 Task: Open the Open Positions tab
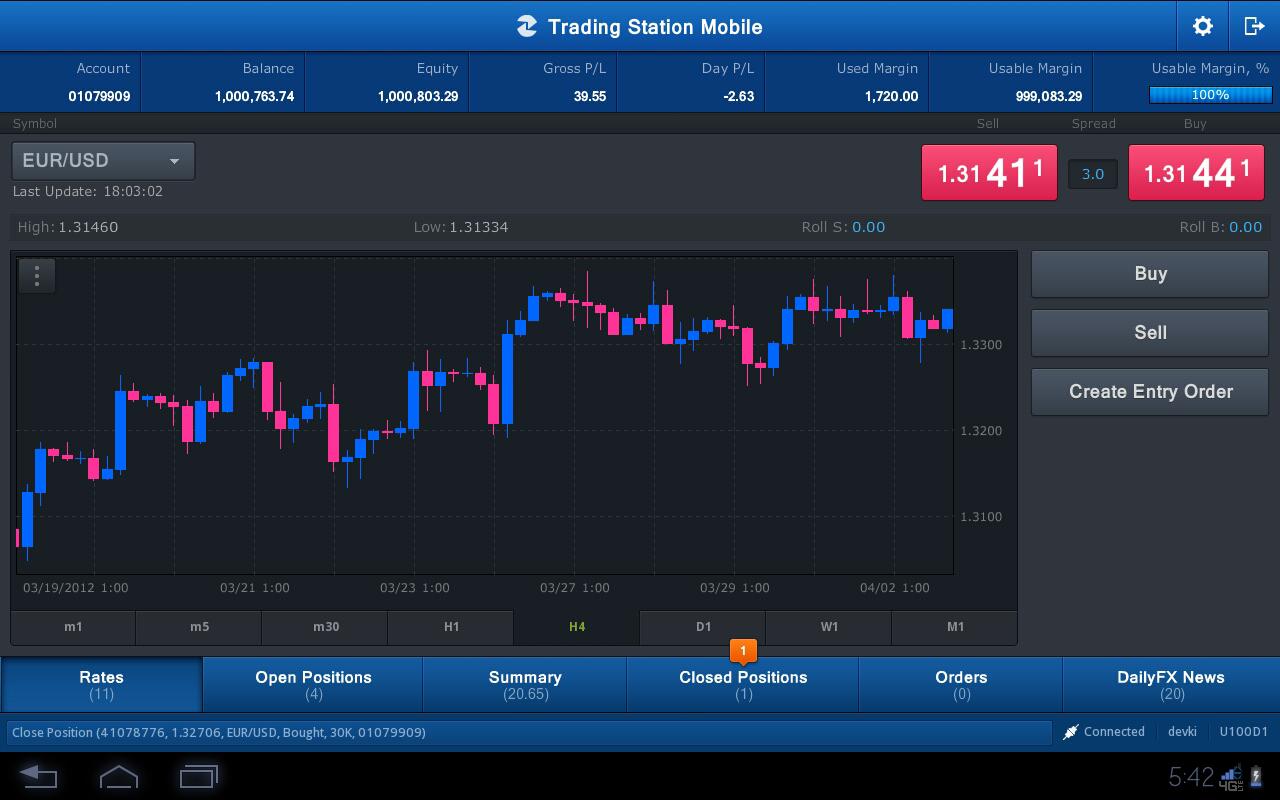313,684
